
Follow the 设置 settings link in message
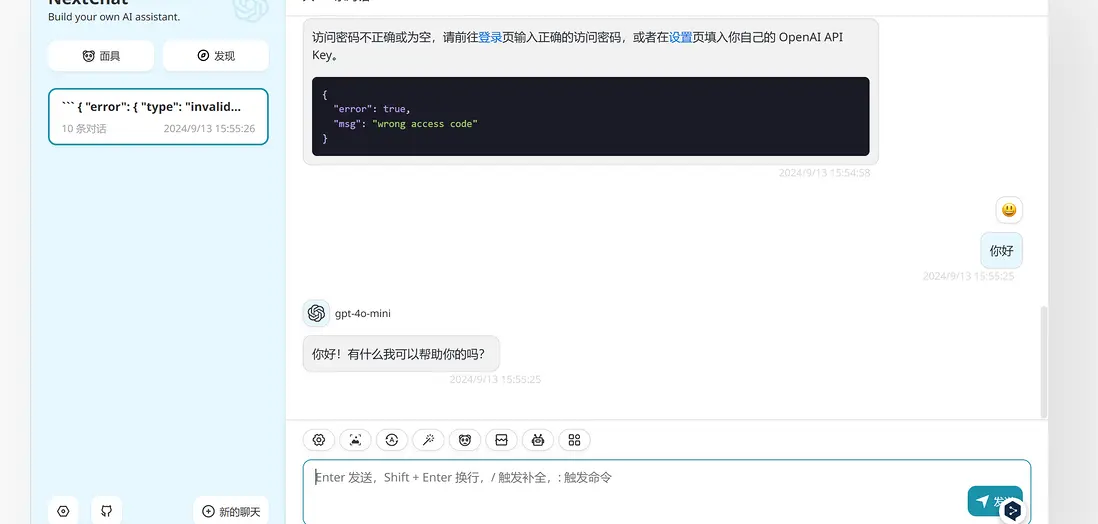tap(681, 38)
